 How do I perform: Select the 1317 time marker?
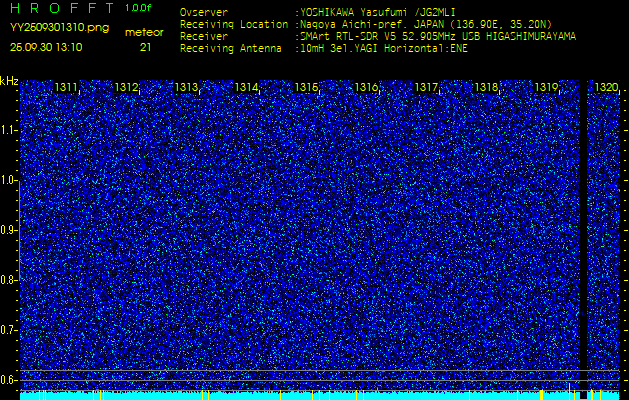coord(426,88)
